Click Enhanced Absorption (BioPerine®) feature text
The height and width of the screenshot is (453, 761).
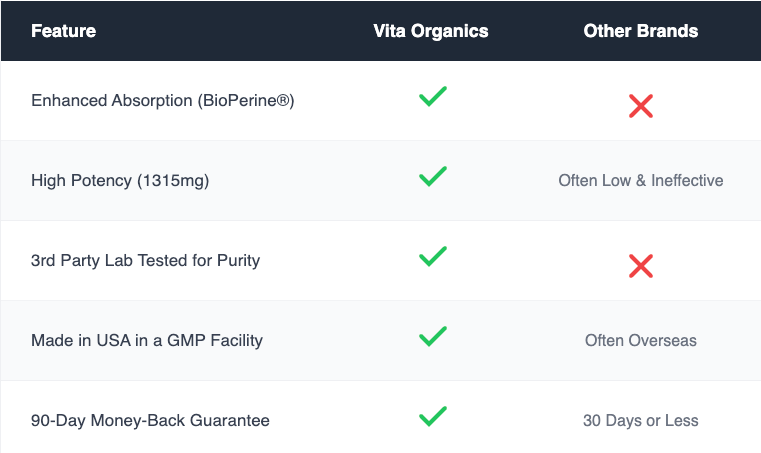[x=163, y=101]
